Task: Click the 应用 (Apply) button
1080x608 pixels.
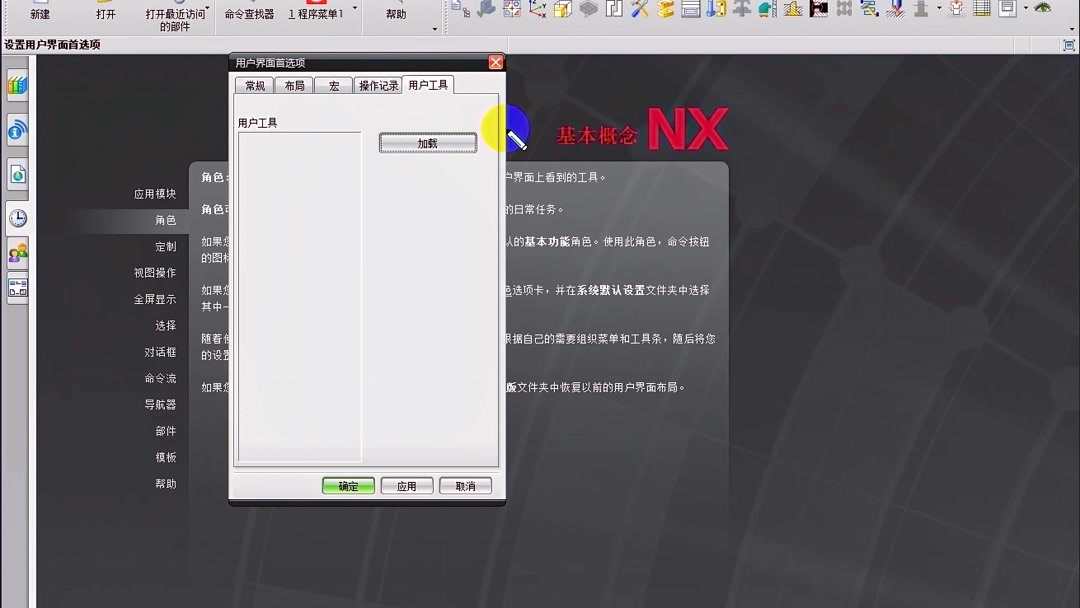Action: 406,485
